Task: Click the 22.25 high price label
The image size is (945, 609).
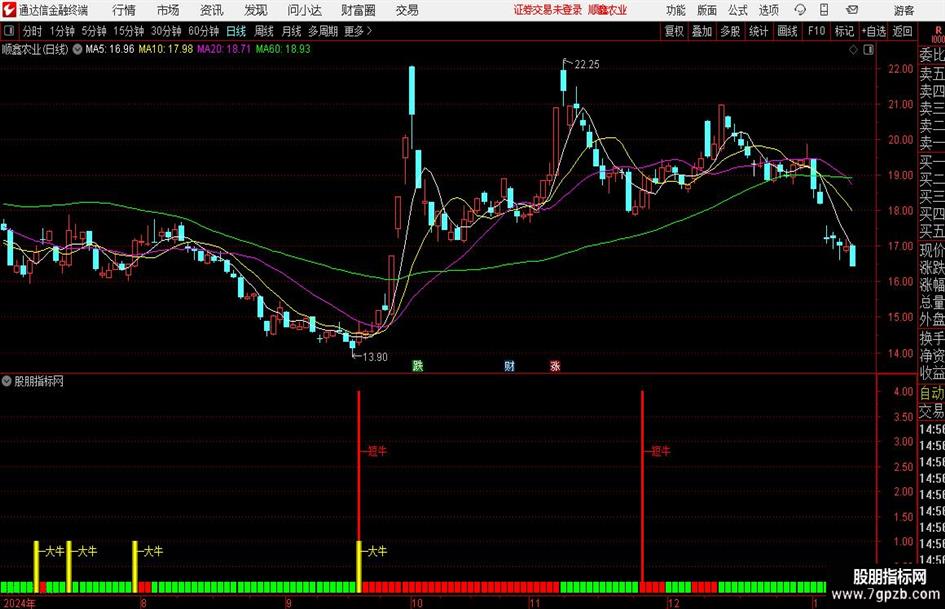Action: coord(587,65)
